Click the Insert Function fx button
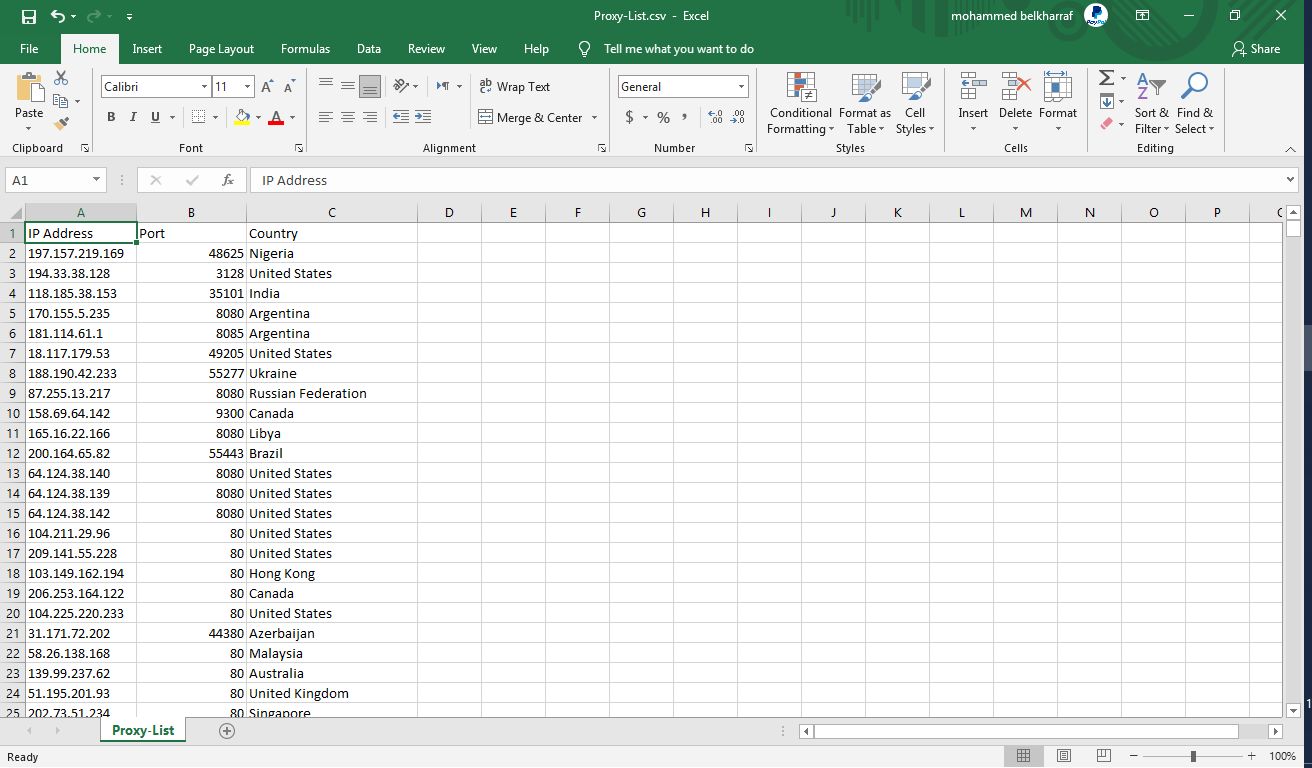The width and height of the screenshot is (1312, 768). click(228, 180)
